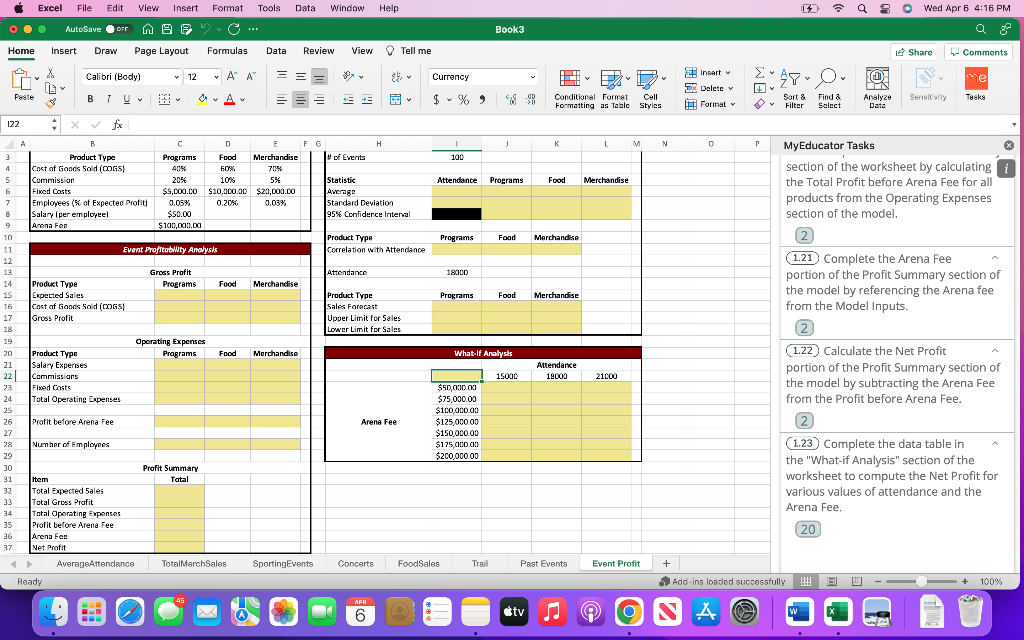1024x640 pixels.
Task: Open the Data menu in the menu bar
Action: [x=305, y=8]
